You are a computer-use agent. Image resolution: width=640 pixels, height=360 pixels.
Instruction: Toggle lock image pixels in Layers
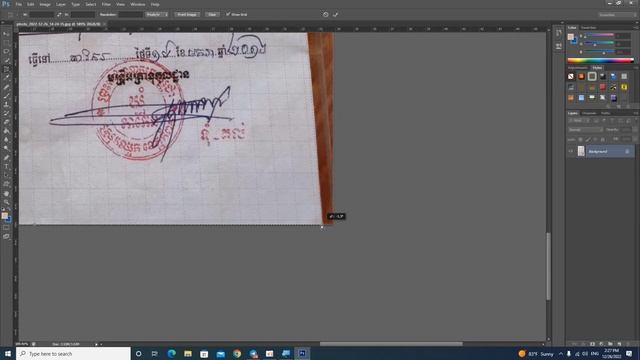[588, 140]
